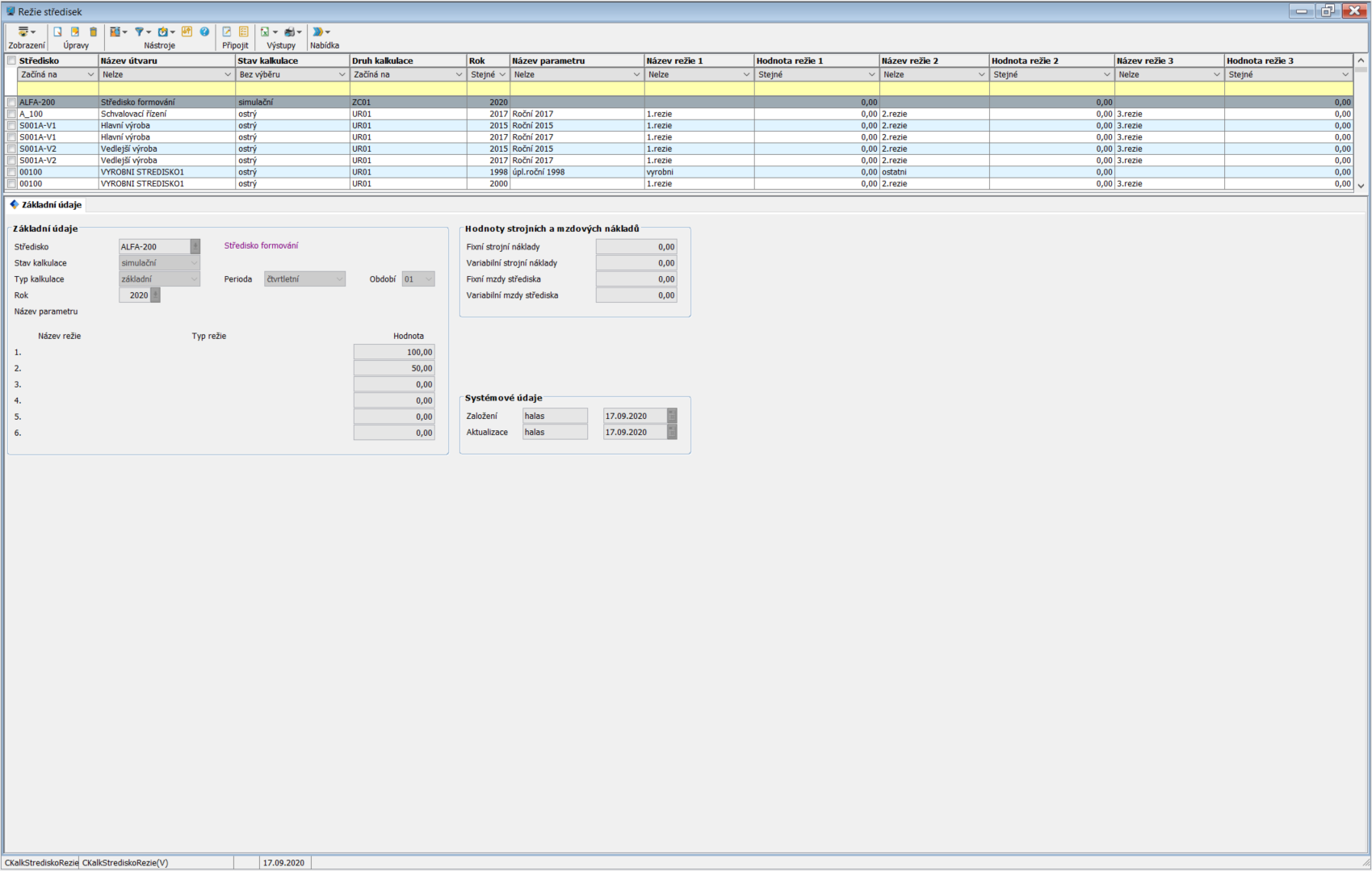This screenshot has width=1372, height=871.
Task: Click the trash delete icon
Action: pos(93,32)
